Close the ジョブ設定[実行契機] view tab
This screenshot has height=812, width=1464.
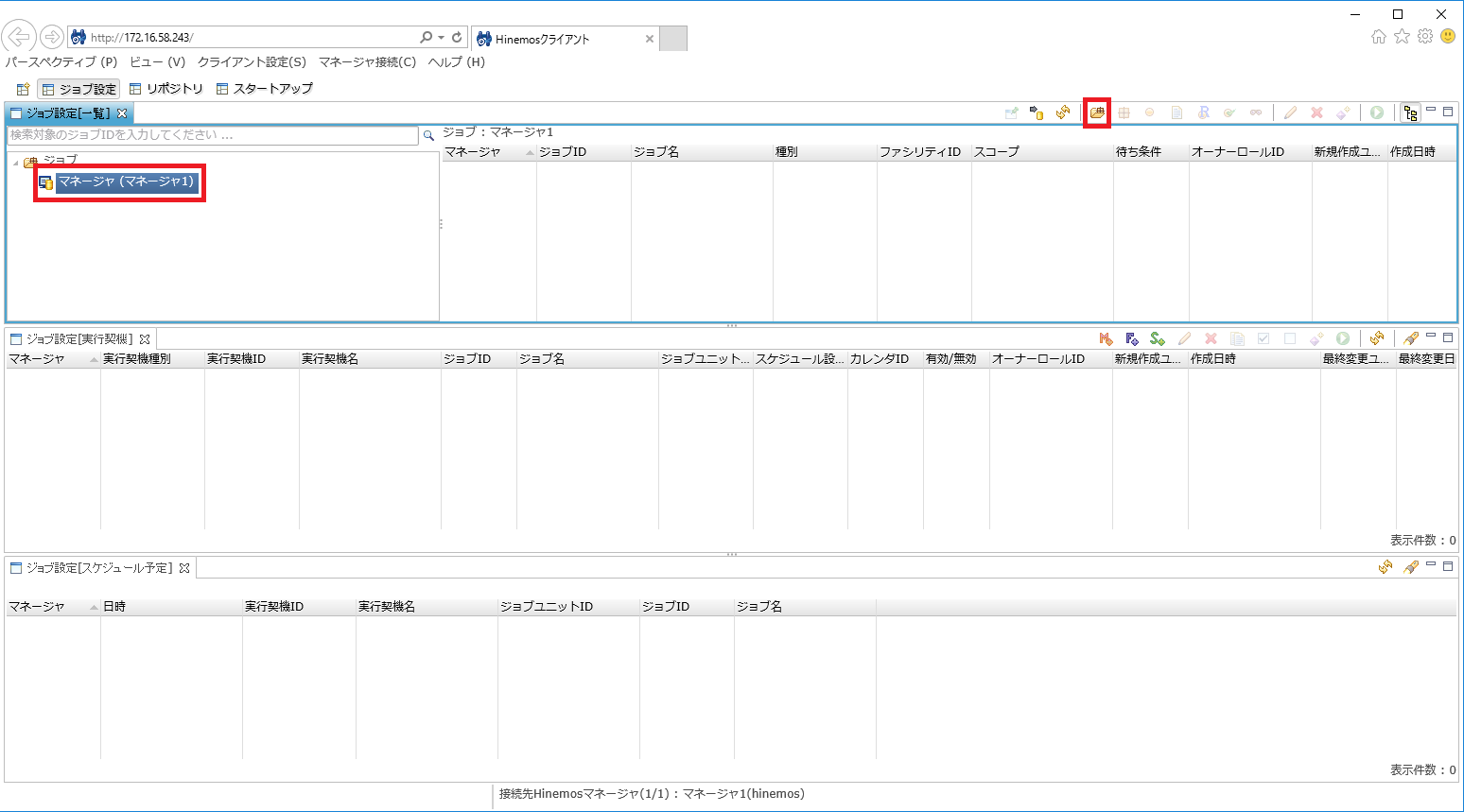pos(145,338)
